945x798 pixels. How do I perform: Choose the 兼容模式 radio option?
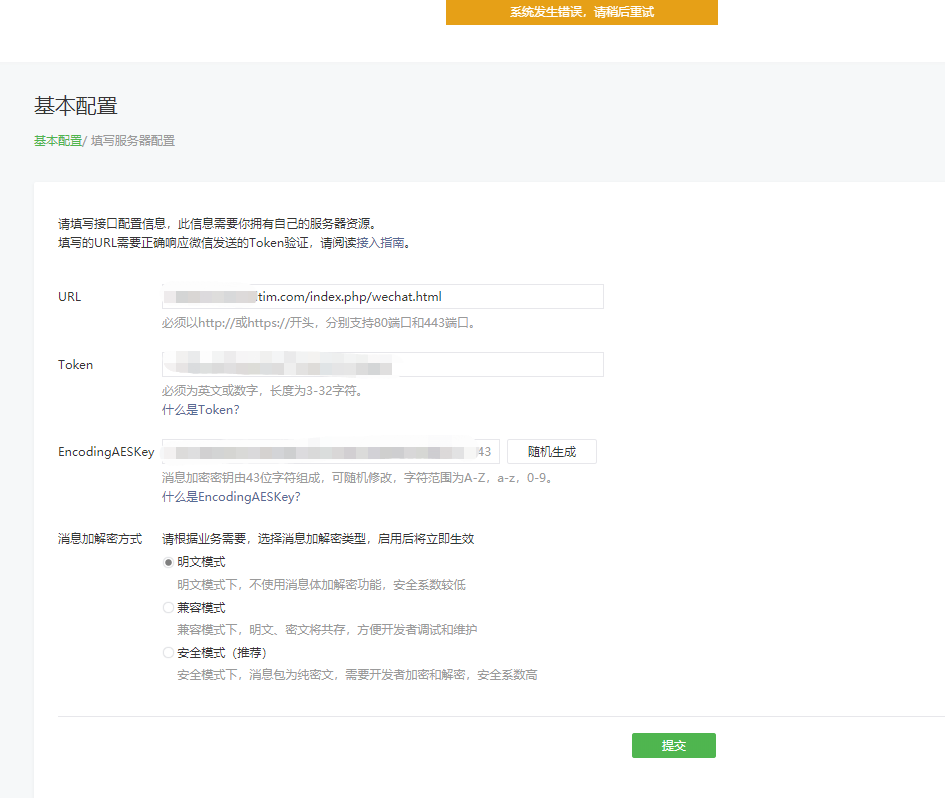(169, 608)
